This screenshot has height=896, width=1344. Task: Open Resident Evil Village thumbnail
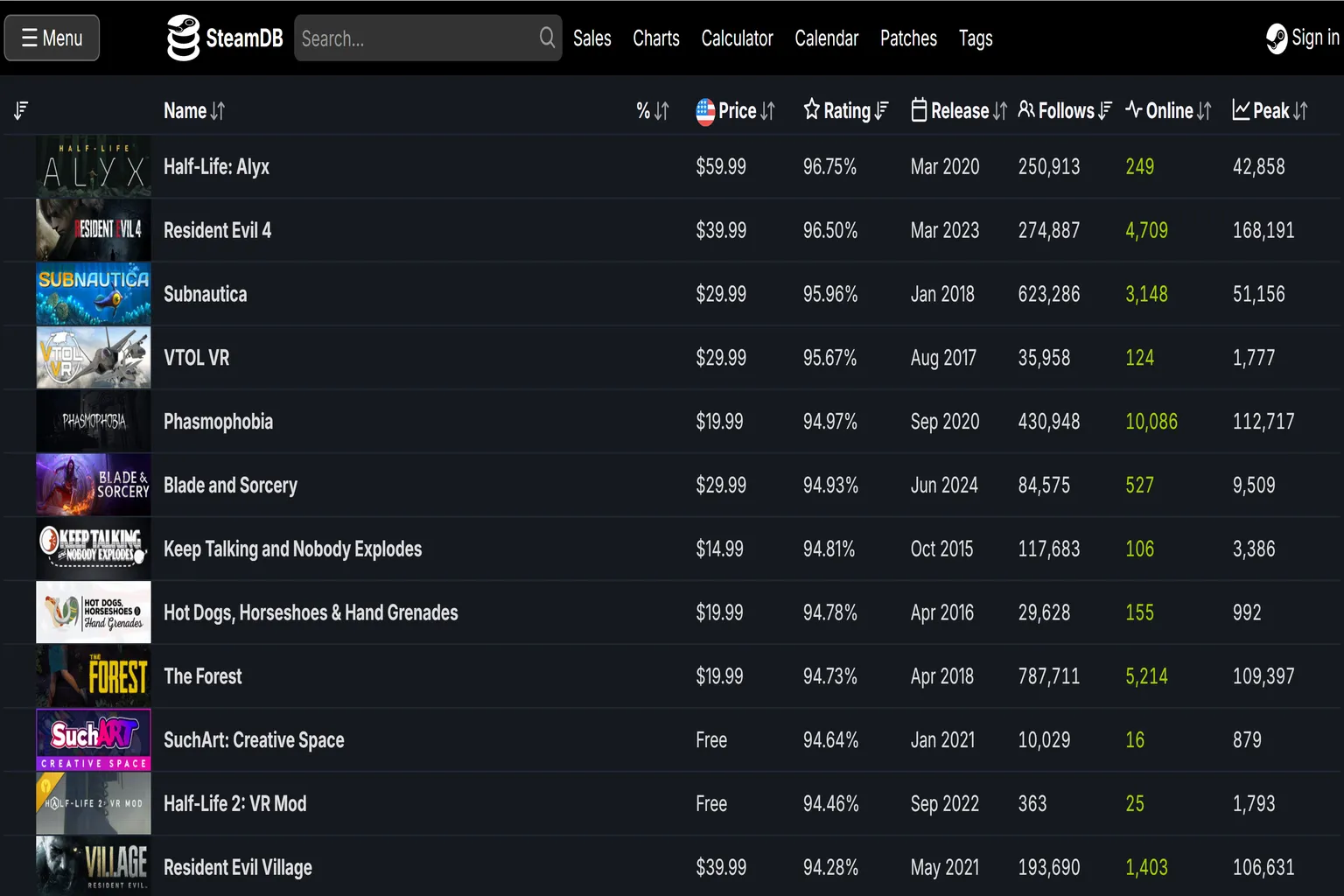tap(94, 866)
